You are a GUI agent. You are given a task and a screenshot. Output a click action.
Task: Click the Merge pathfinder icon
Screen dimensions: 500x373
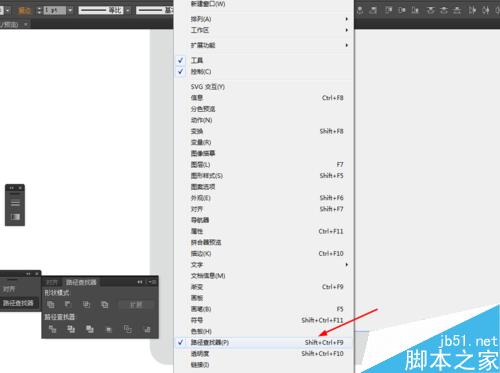point(90,329)
